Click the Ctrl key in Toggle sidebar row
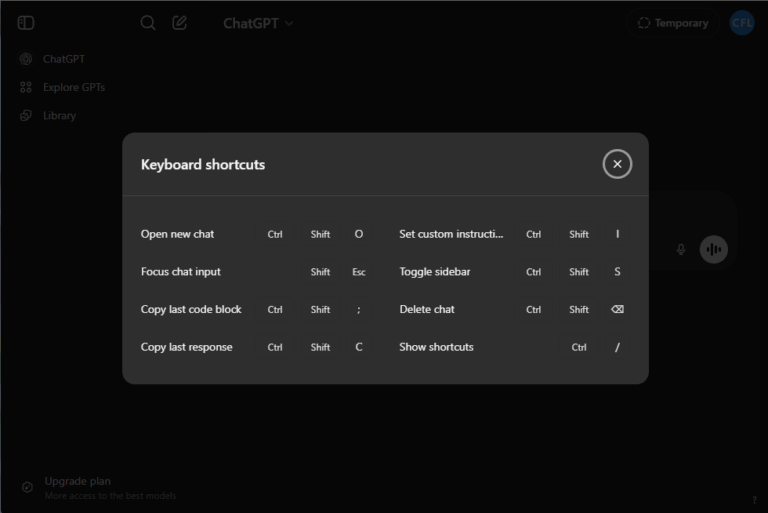 (533, 272)
